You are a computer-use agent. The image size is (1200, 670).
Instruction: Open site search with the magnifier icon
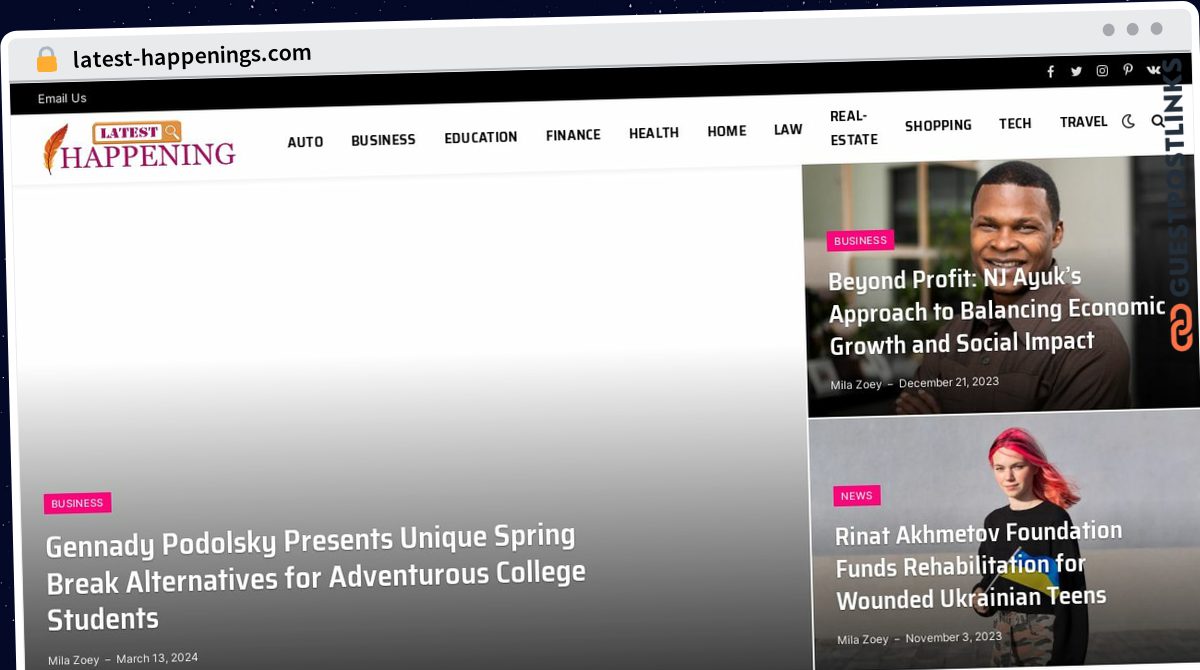click(1158, 121)
